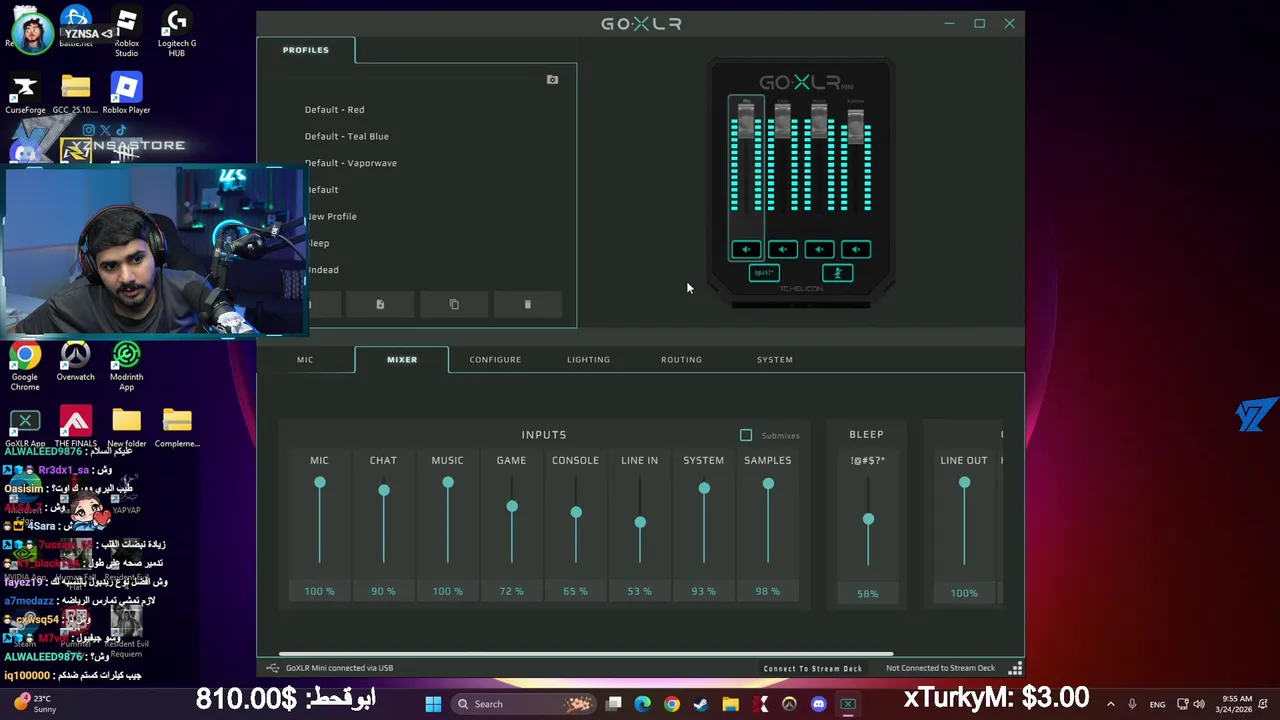Open the weather widget showing 23°C Sunny

36,704
